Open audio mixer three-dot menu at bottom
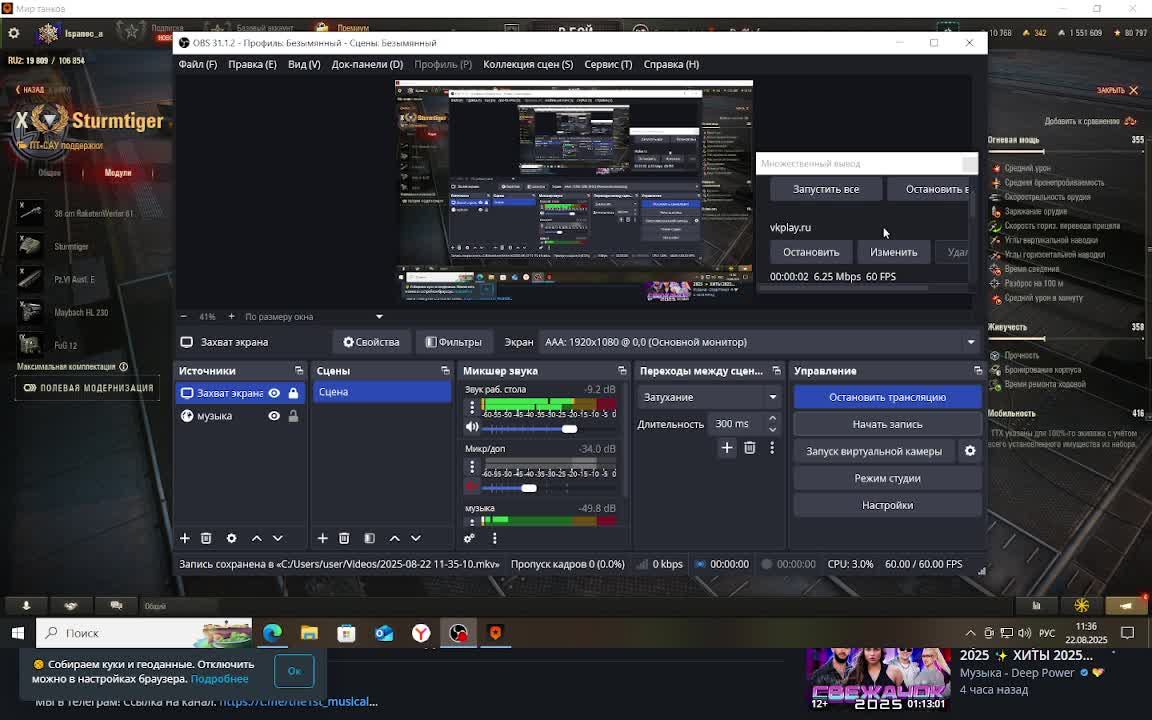The width and height of the screenshot is (1152, 720). (x=494, y=539)
